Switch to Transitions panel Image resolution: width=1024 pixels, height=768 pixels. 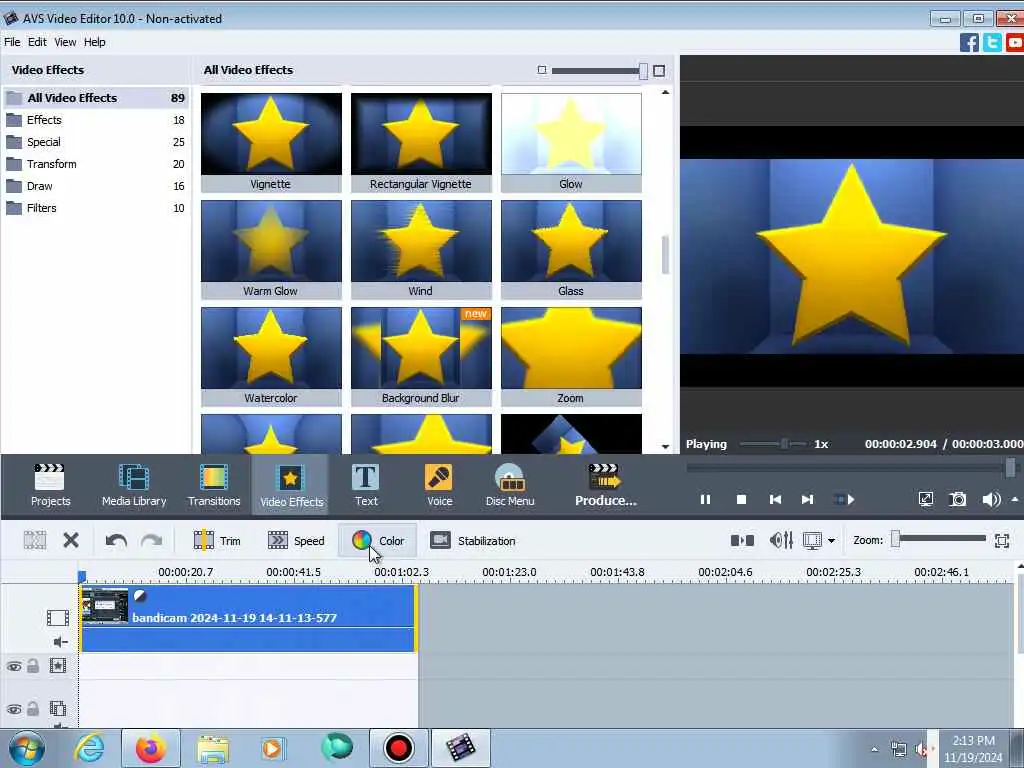click(214, 485)
